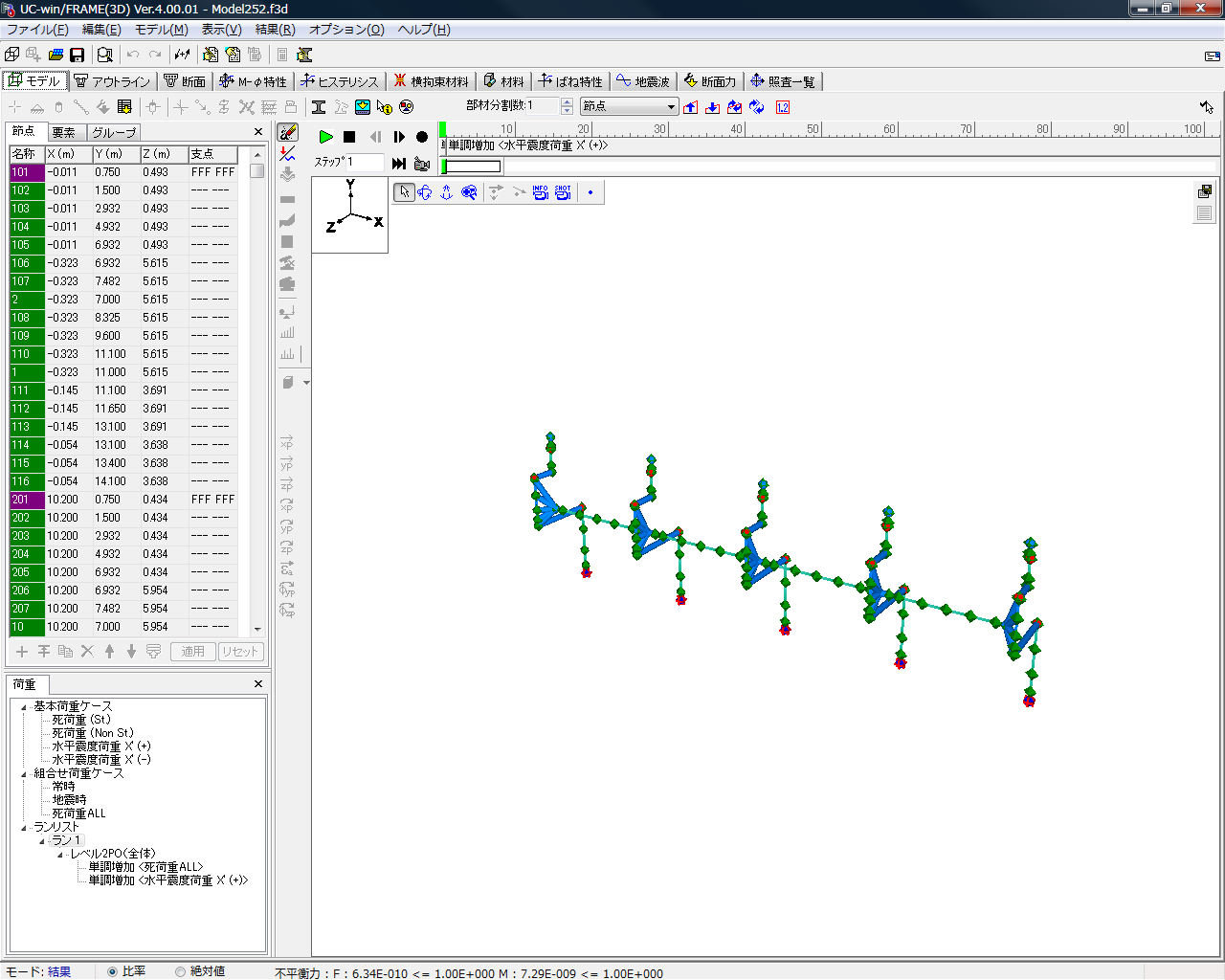Screen dimensions: 1225x980
Task: Open the 節点 dropdown list
Action: (x=671, y=106)
